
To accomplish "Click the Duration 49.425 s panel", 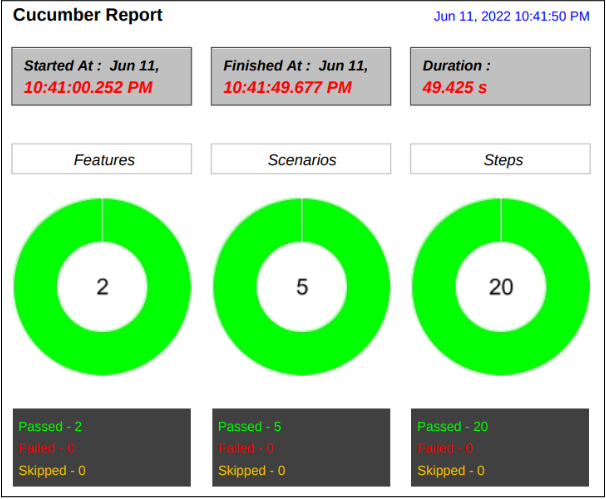I will click(500, 76).
